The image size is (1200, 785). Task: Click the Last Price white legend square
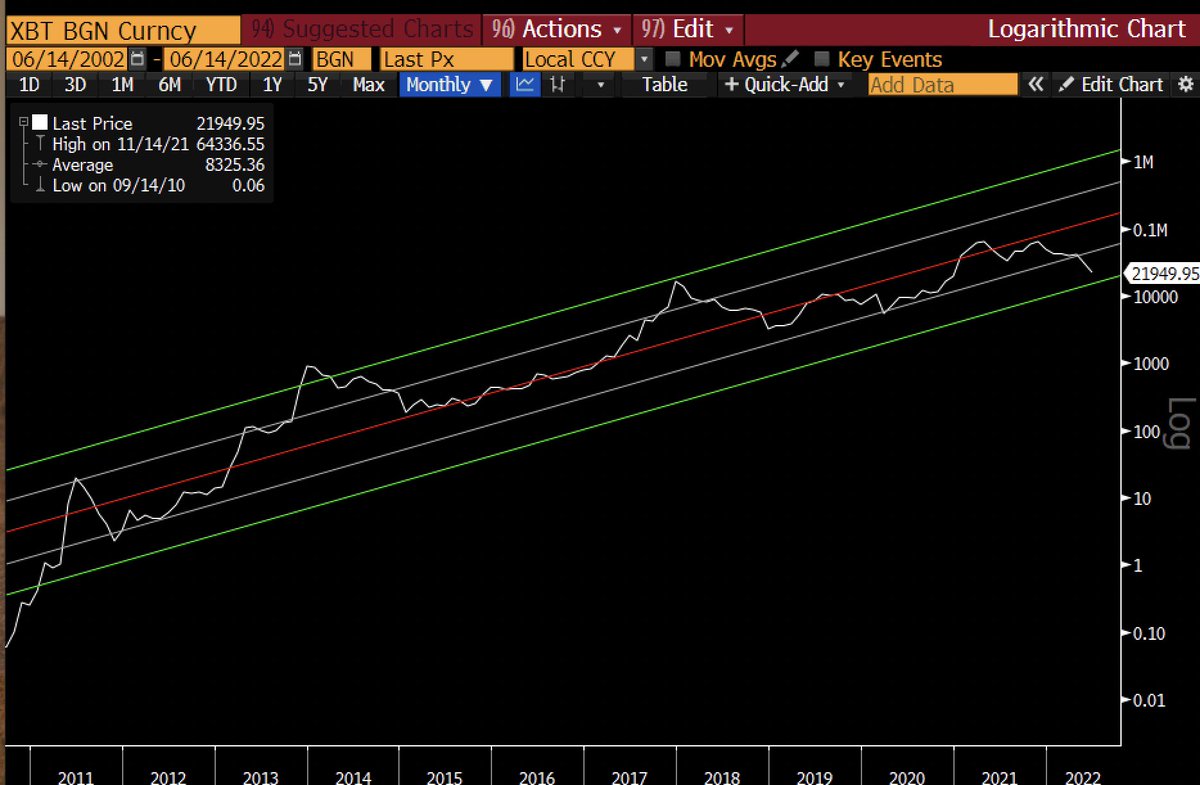[x=39, y=122]
